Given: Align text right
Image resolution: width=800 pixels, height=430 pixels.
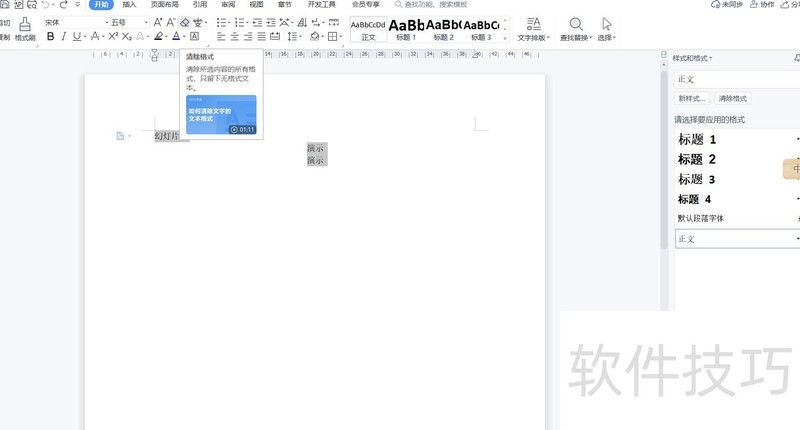Looking at the screenshot, I should [x=248, y=36].
